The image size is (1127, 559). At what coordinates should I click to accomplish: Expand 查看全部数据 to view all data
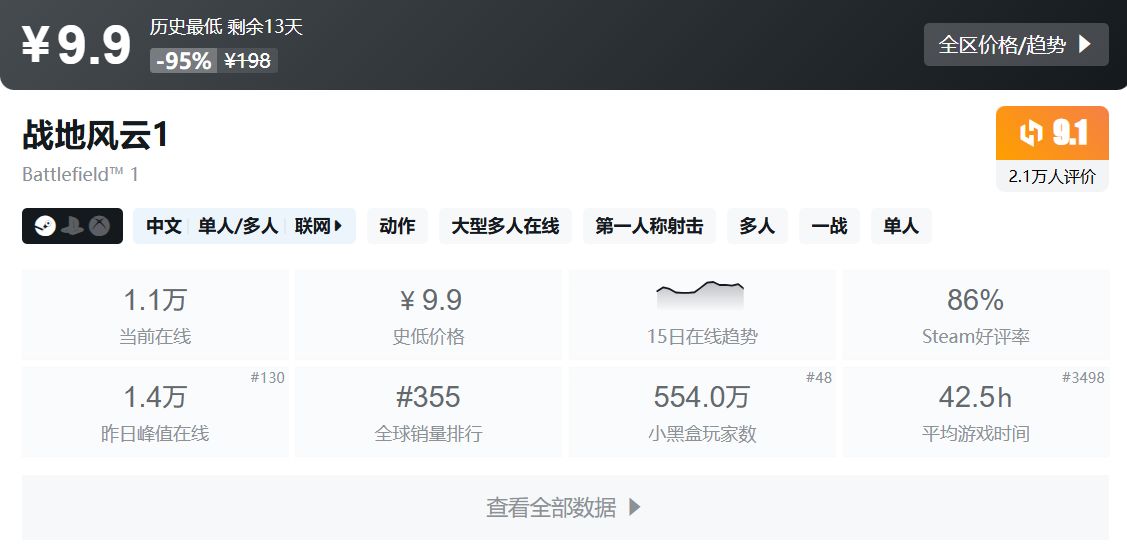pyautogui.click(x=565, y=508)
